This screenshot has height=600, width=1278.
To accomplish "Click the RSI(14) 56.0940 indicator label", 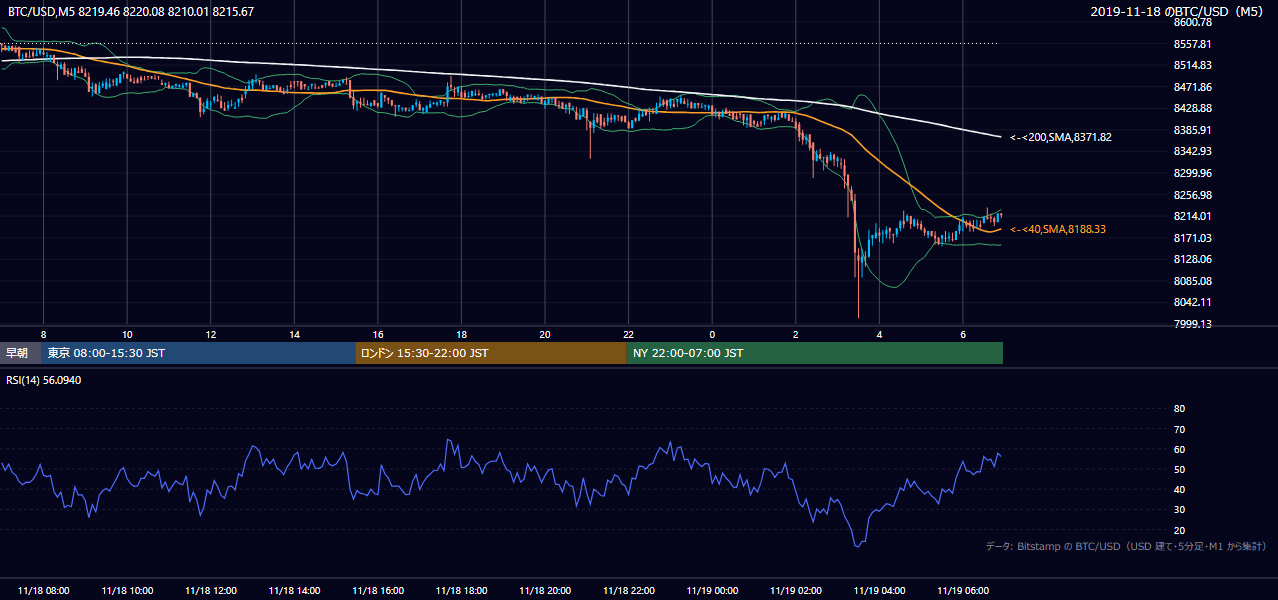I will (x=44, y=381).
